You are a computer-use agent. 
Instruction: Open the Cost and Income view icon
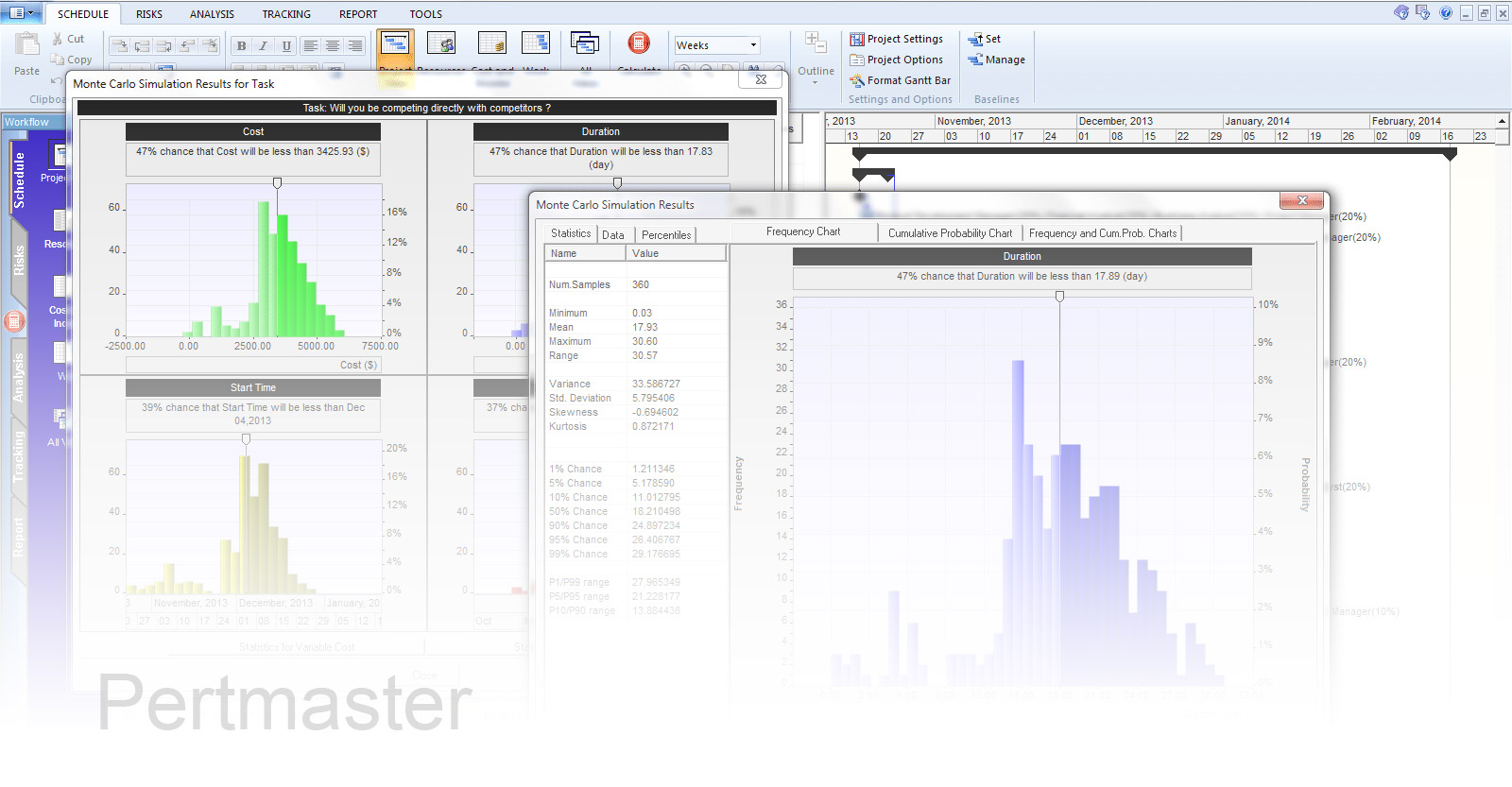click(x=491, y=43)
